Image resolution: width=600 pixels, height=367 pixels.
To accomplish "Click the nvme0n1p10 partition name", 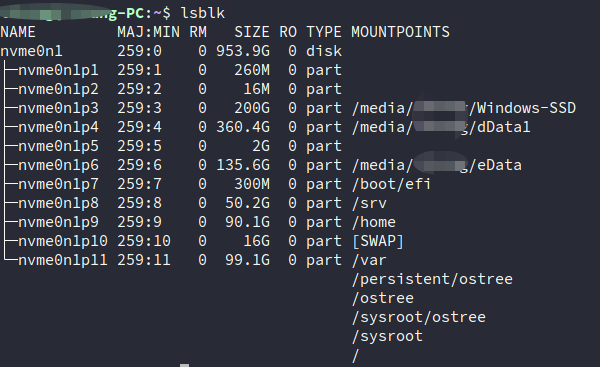I will (x=63, y=241).
